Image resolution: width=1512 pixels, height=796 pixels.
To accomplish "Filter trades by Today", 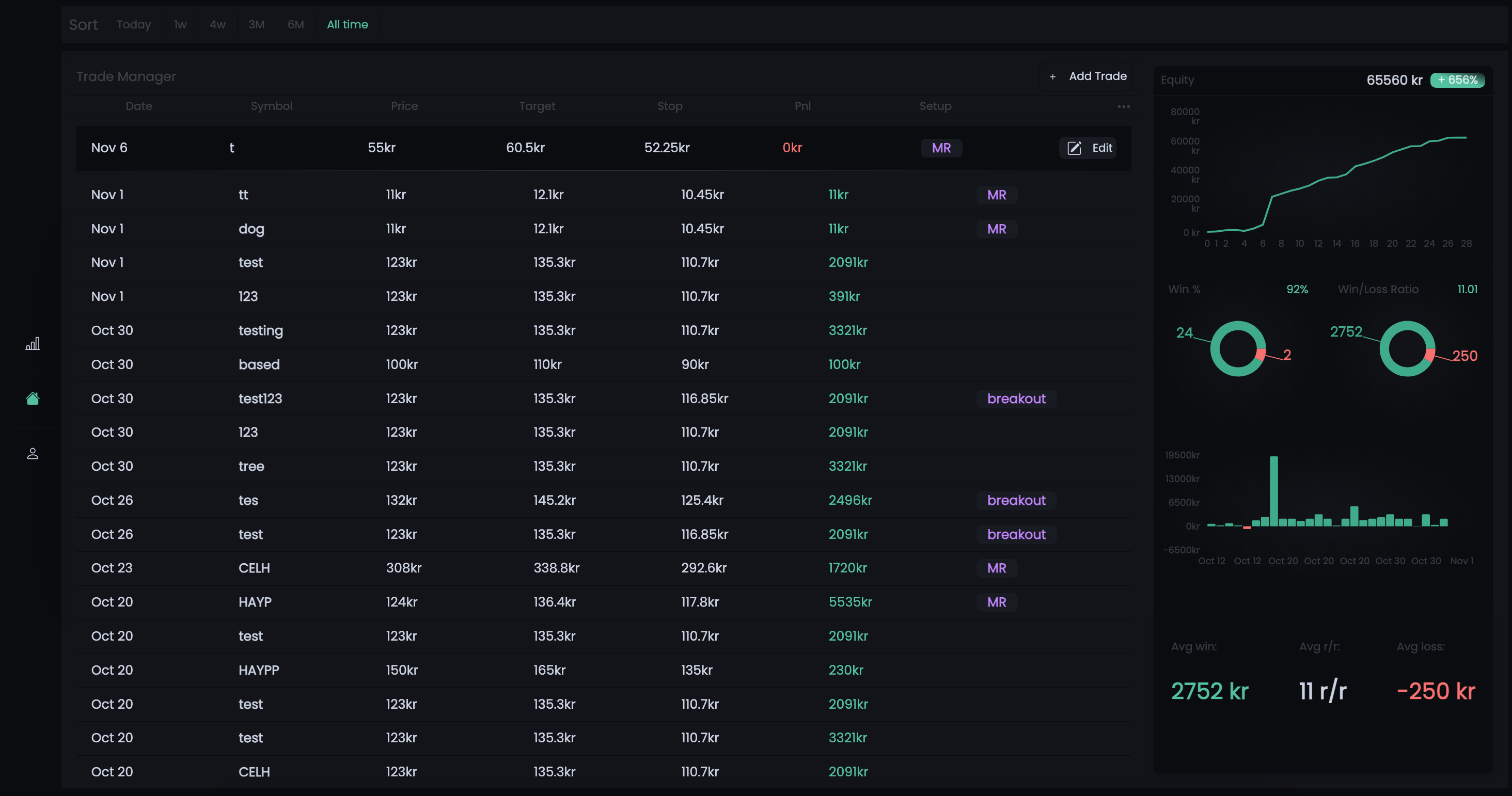I will tap(134, 25).
